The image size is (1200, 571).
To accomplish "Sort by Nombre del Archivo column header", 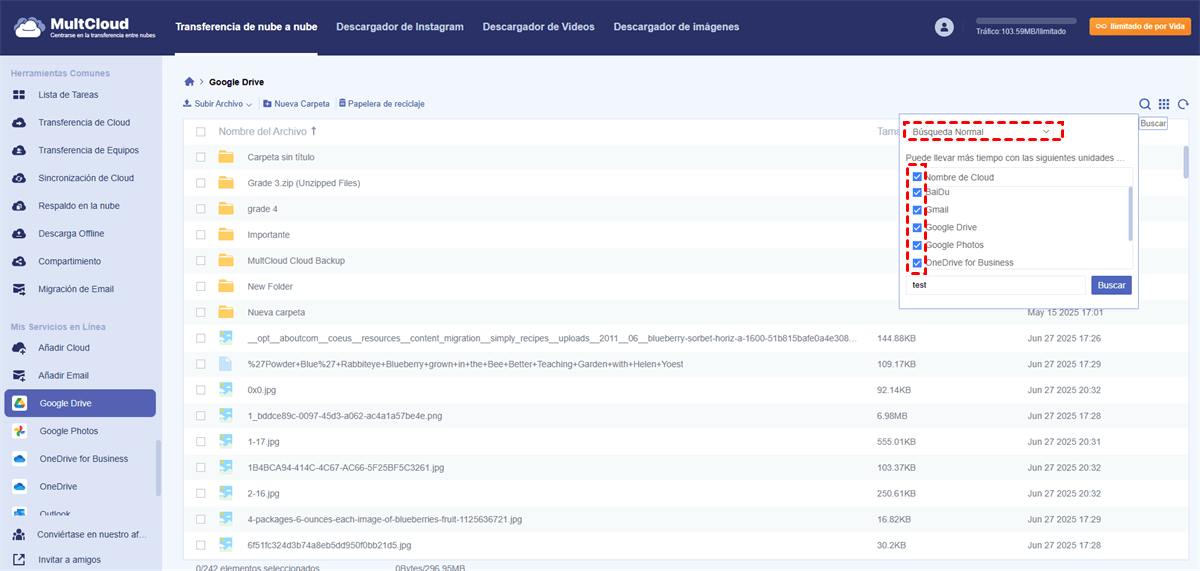I will [x=268, y=131].
